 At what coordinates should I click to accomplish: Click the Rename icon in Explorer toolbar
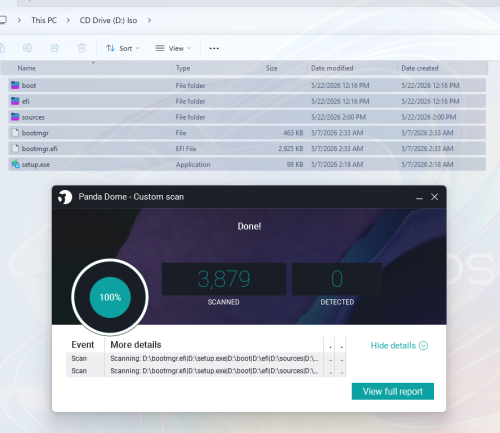[27, 48]
